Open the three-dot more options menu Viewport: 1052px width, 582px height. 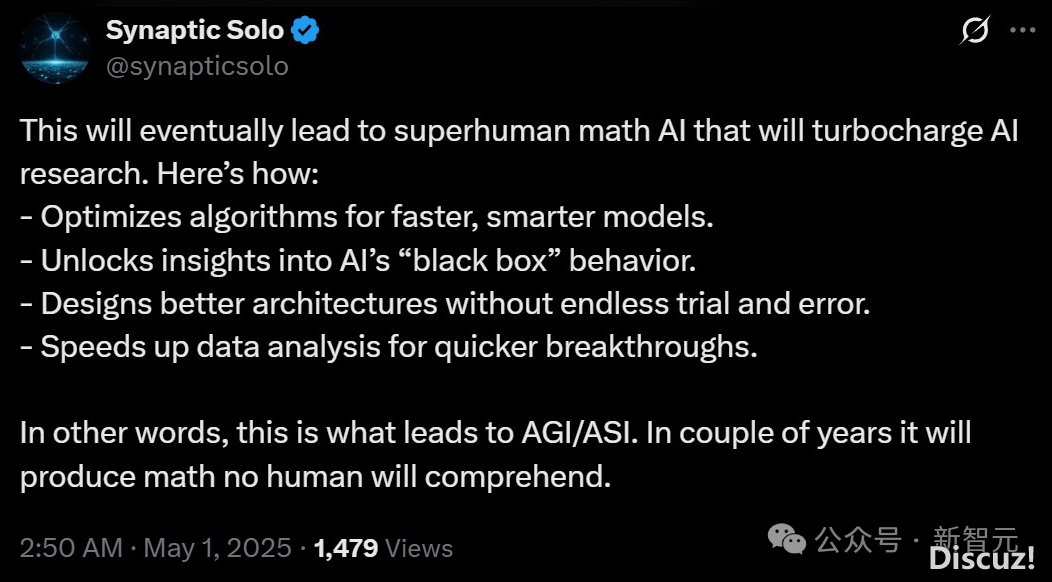1022,30
